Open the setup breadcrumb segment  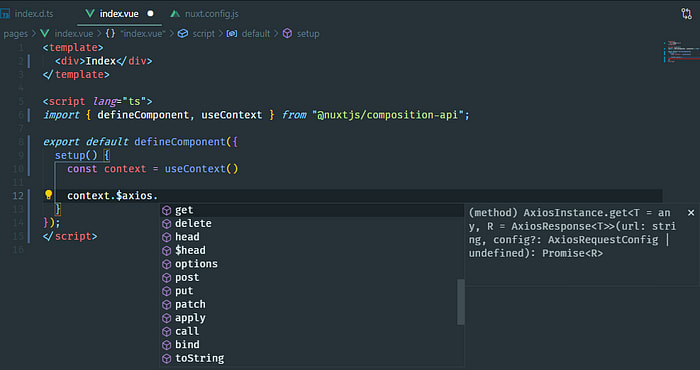308,33
